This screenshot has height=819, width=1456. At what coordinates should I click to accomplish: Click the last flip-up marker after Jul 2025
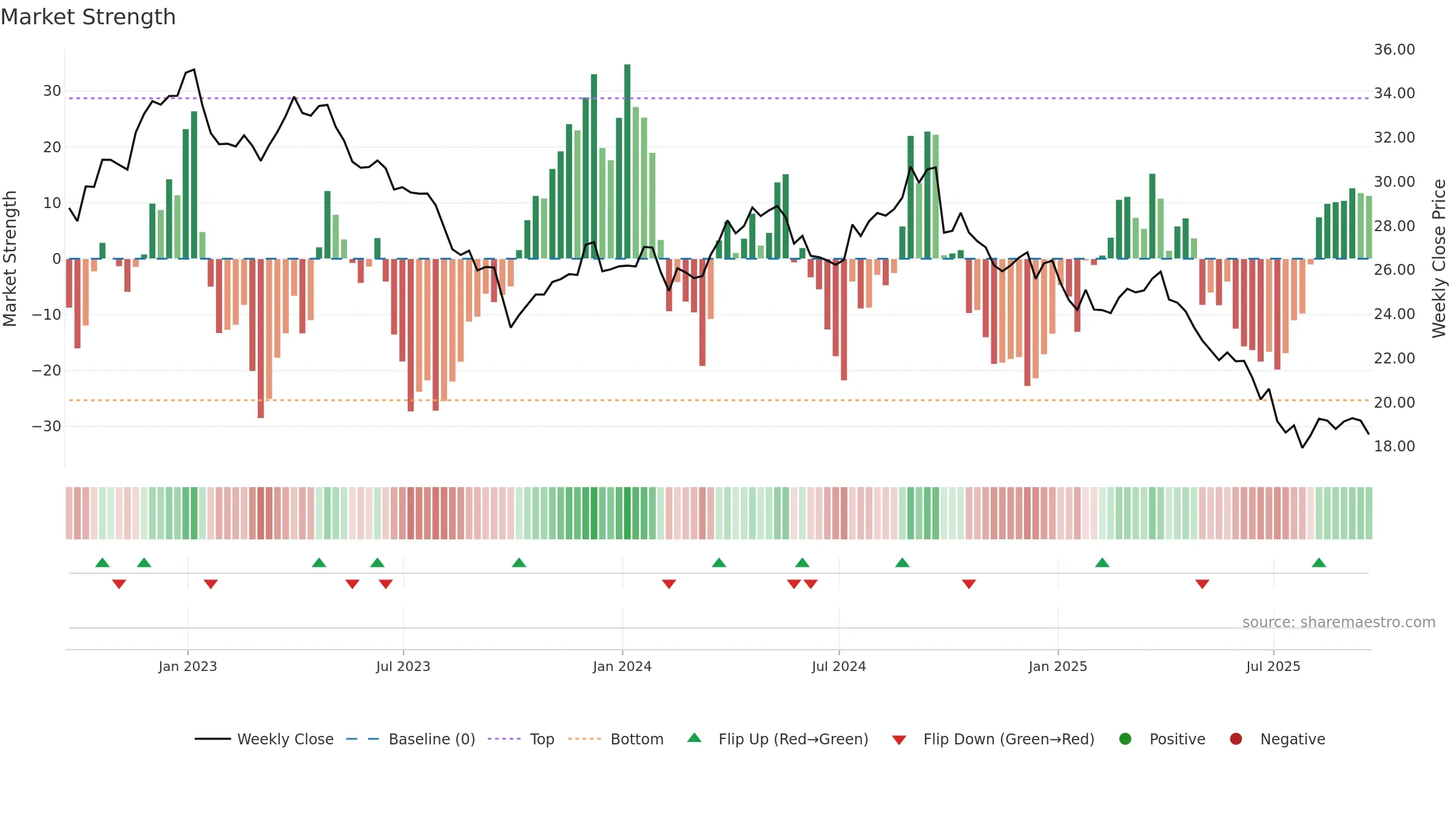click(1319, 562)
